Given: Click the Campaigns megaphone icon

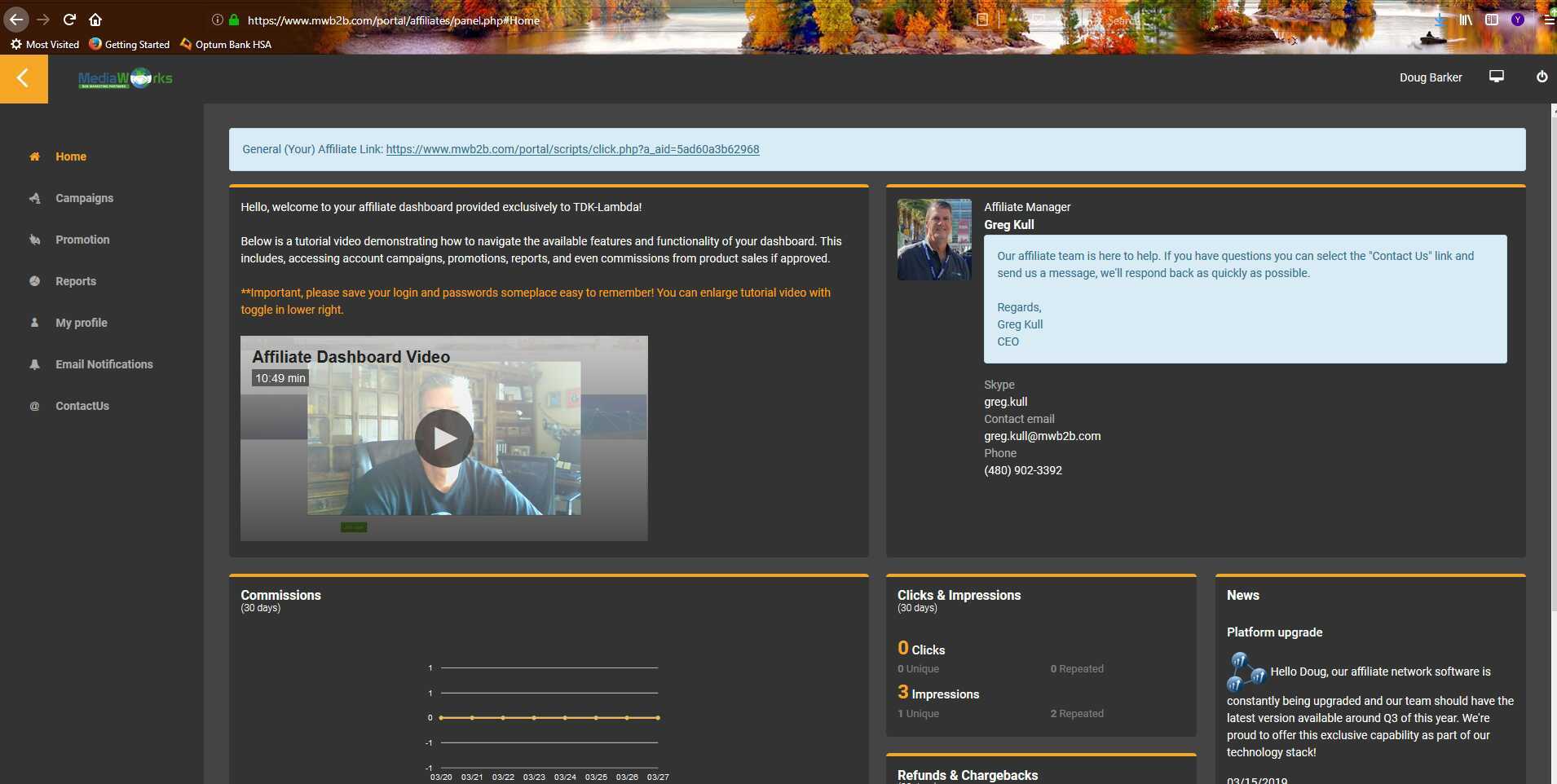Looking at the screenshot, I should 34,198.
